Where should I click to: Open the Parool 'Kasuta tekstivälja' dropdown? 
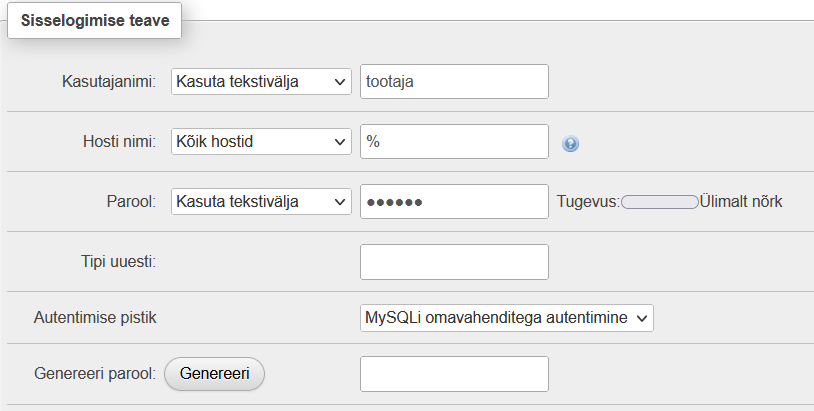[261, 201]
